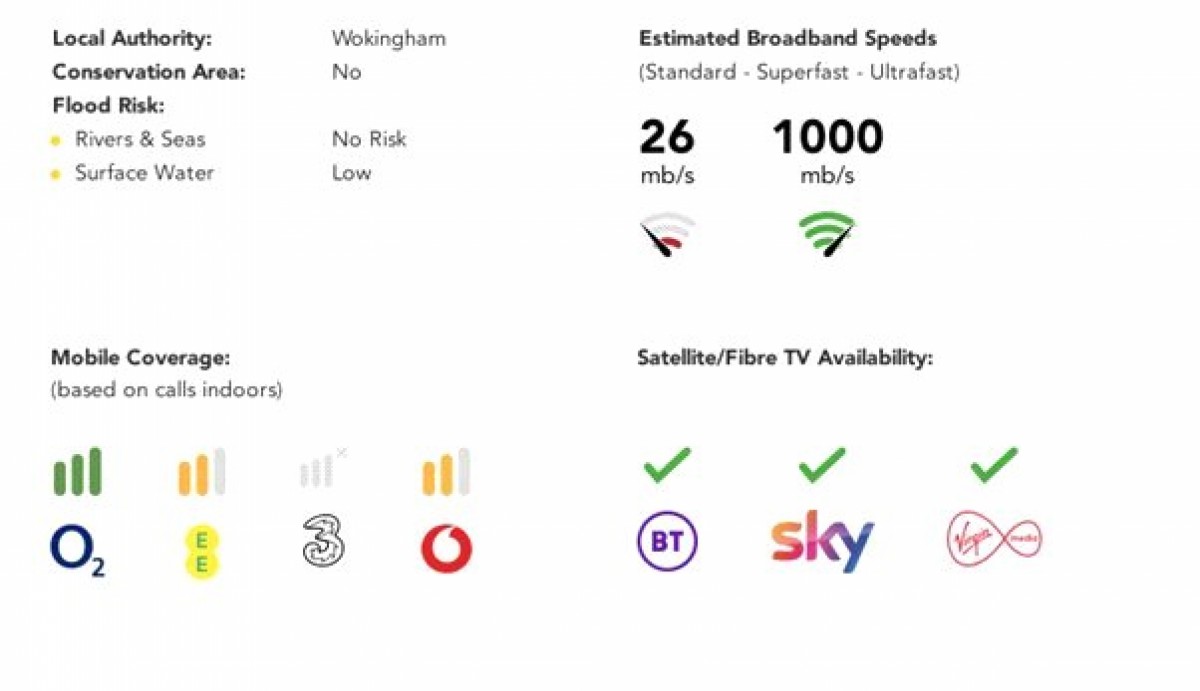This screenshot has height=691, width=1200.
Task: Select the Sky TV logo
Action: (x=822, y=541)
